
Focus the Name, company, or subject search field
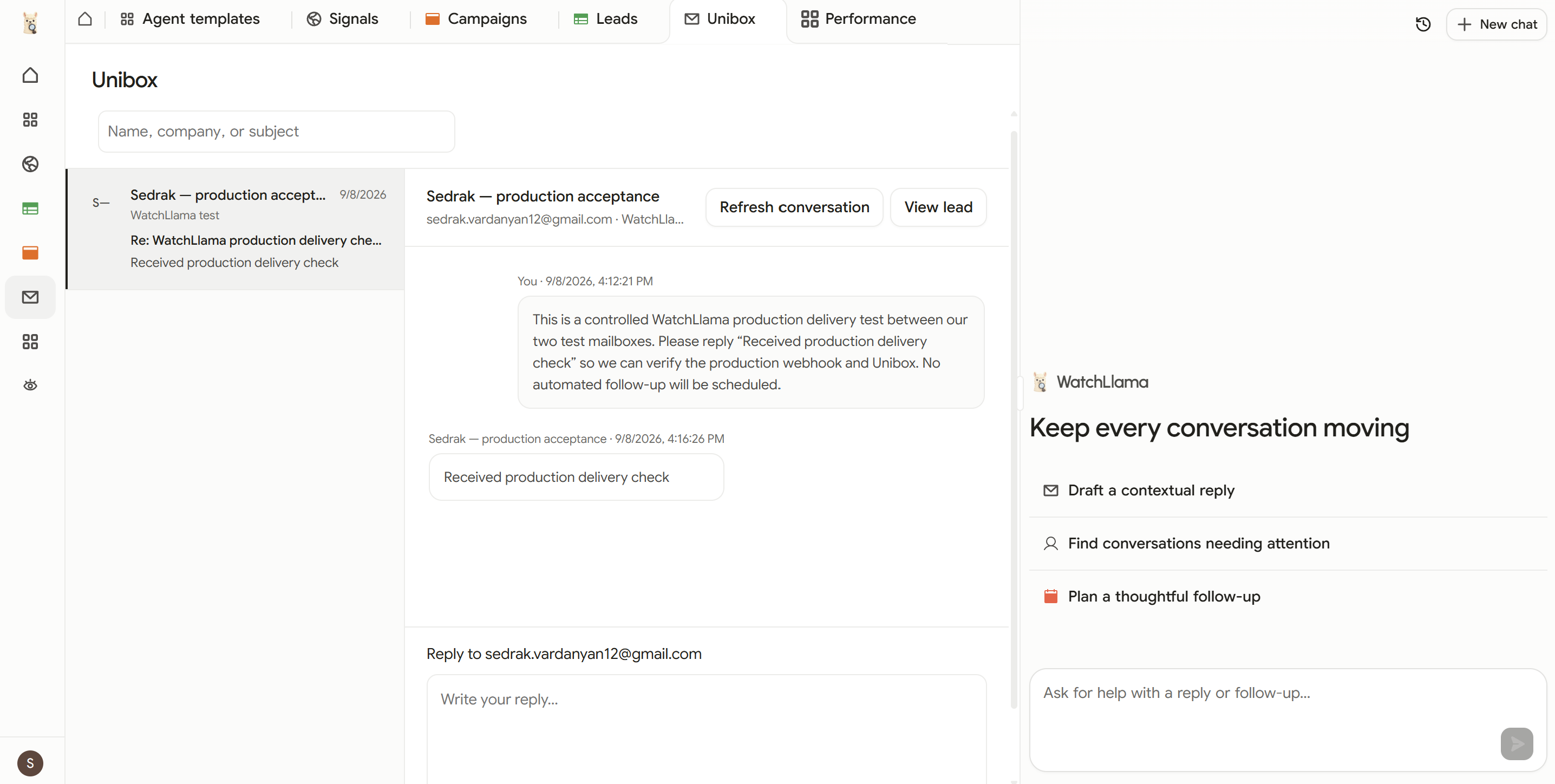[277, 131]
